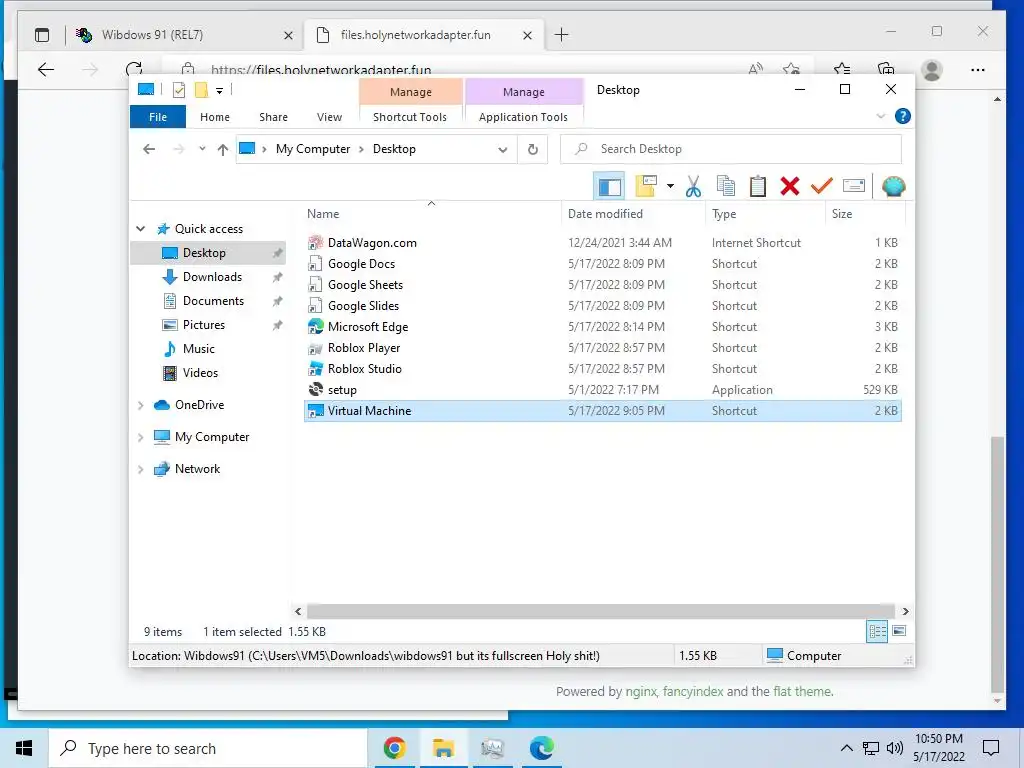Open the File ribbon tab
The height and width of the screenshot is (768, 1024).
click(x=158, y=117)
